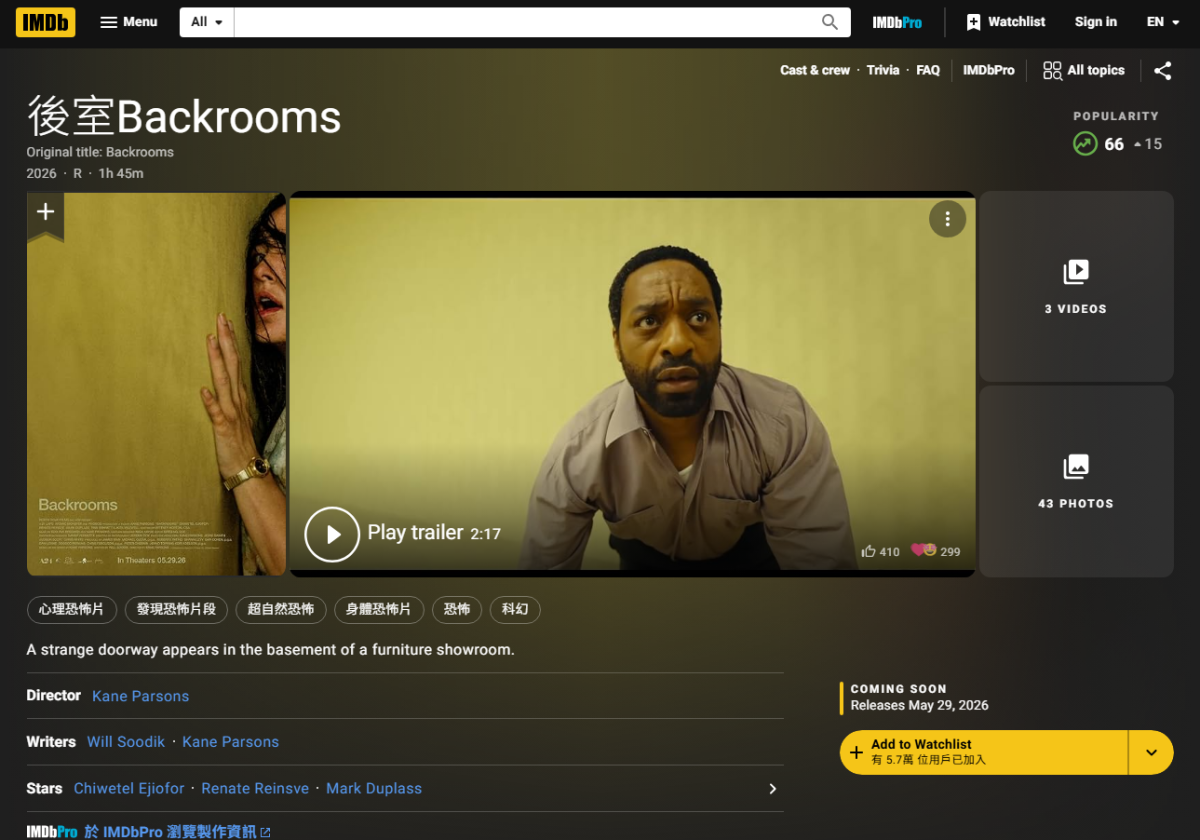Select the 心理恐怖片 genre chip
Image resolution: width=1200 pixels, height=840 pixels.
[x=72, y=609]
